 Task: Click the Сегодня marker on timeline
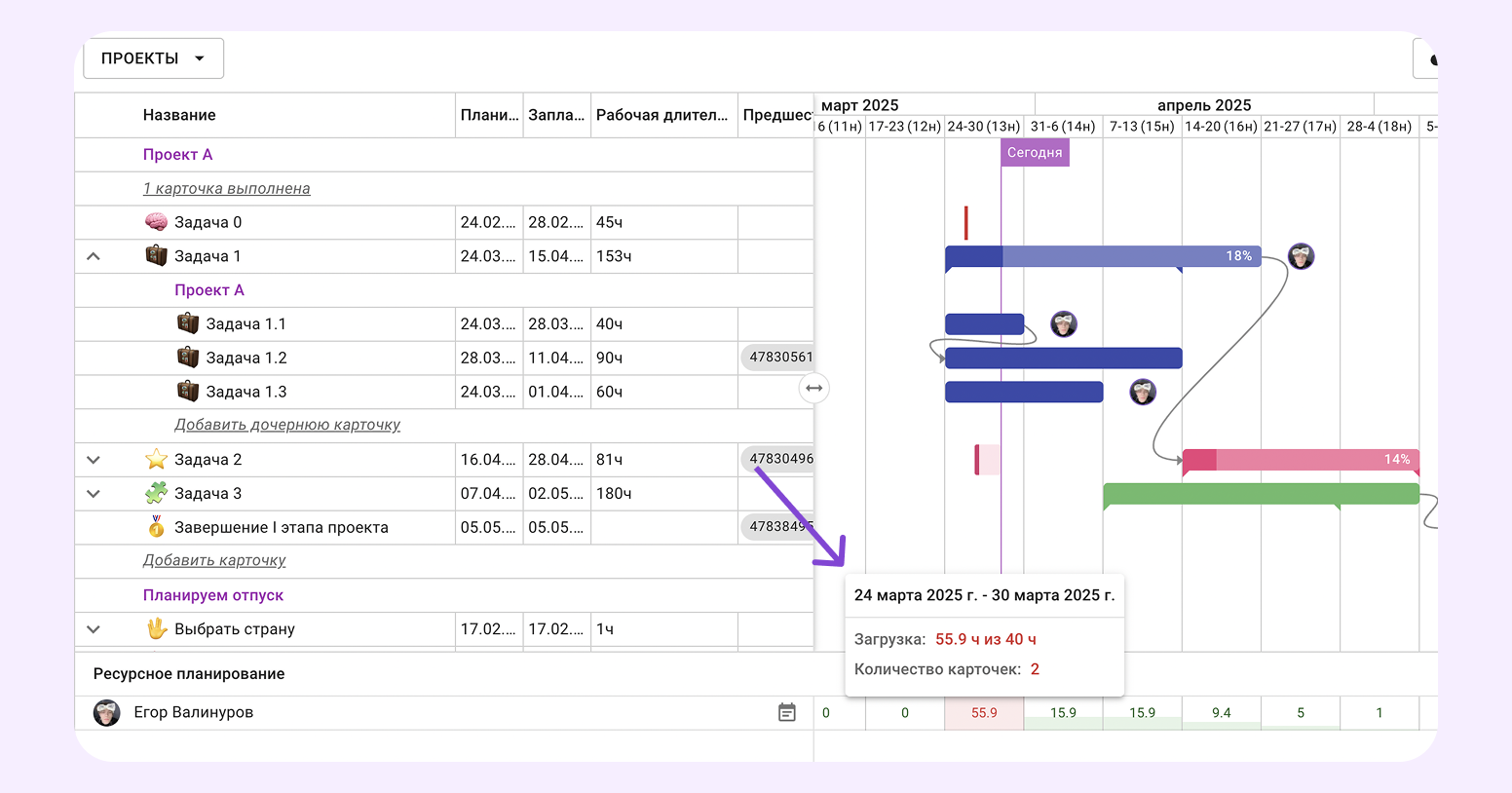(1035, 153)
